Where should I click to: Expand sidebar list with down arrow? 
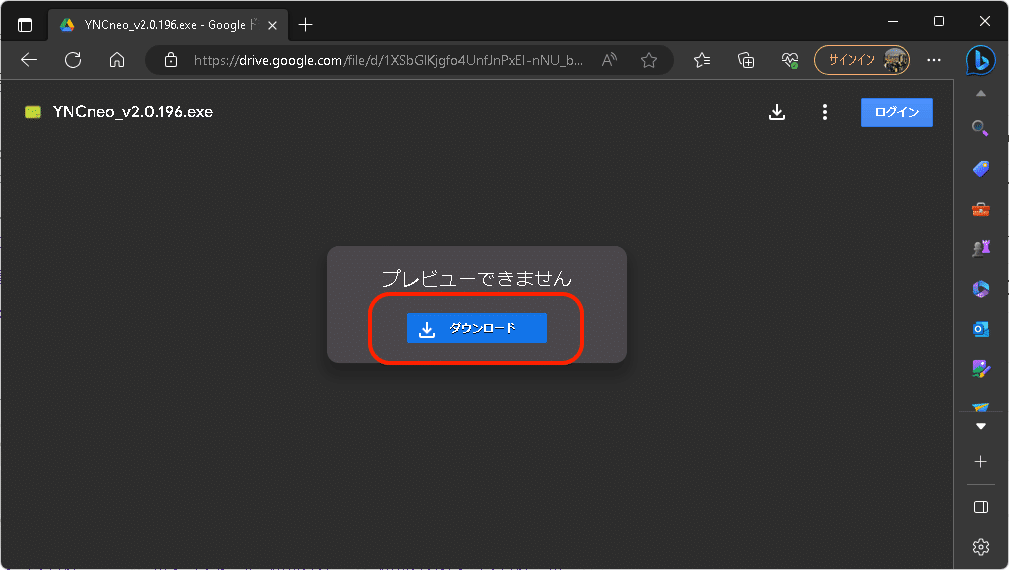[980, 426]
